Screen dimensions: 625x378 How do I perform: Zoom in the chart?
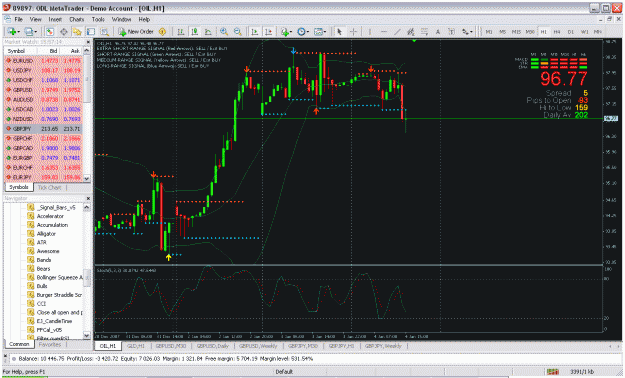pos(224,32)
